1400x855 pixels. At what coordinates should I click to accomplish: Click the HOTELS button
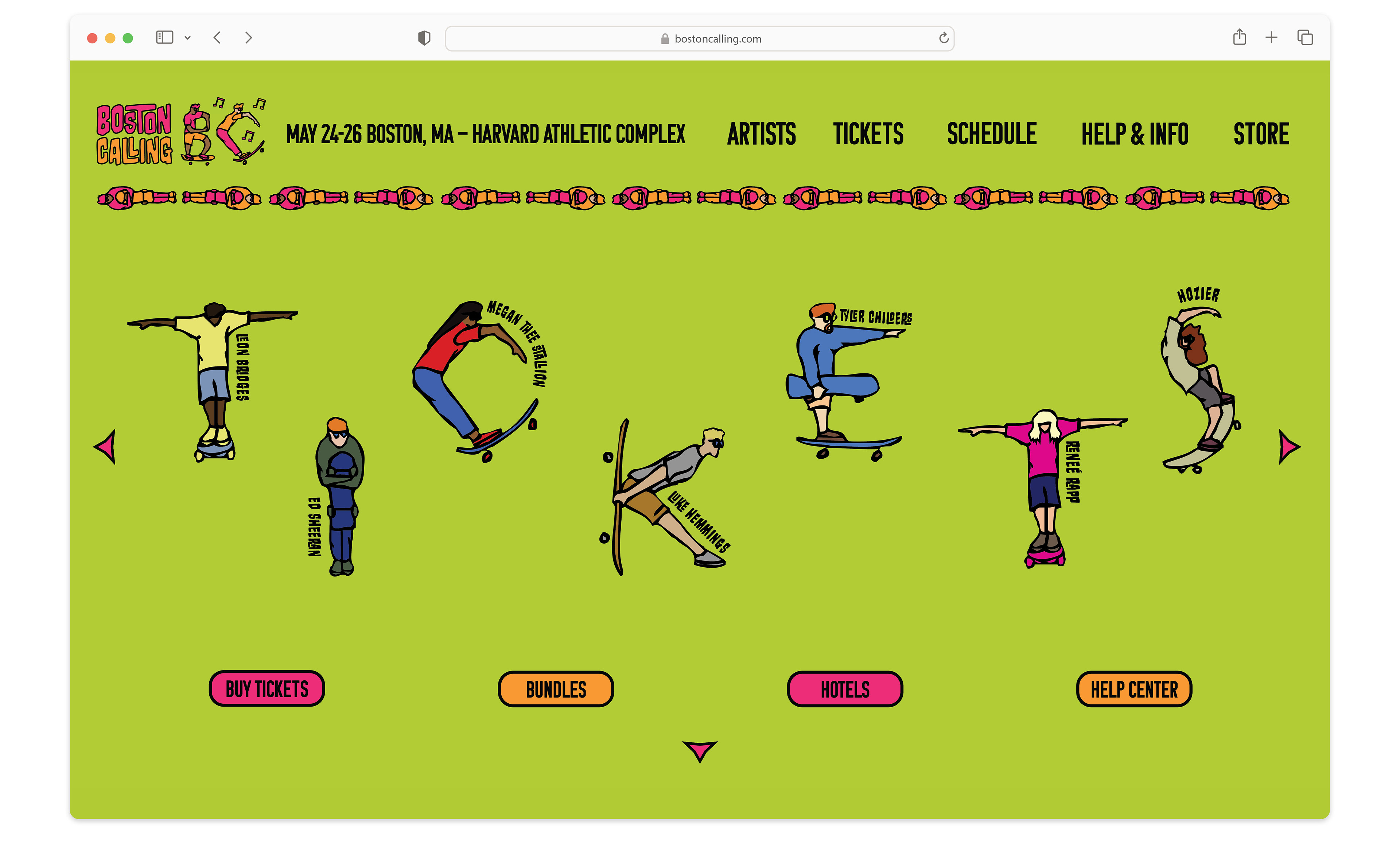[845, 689]
